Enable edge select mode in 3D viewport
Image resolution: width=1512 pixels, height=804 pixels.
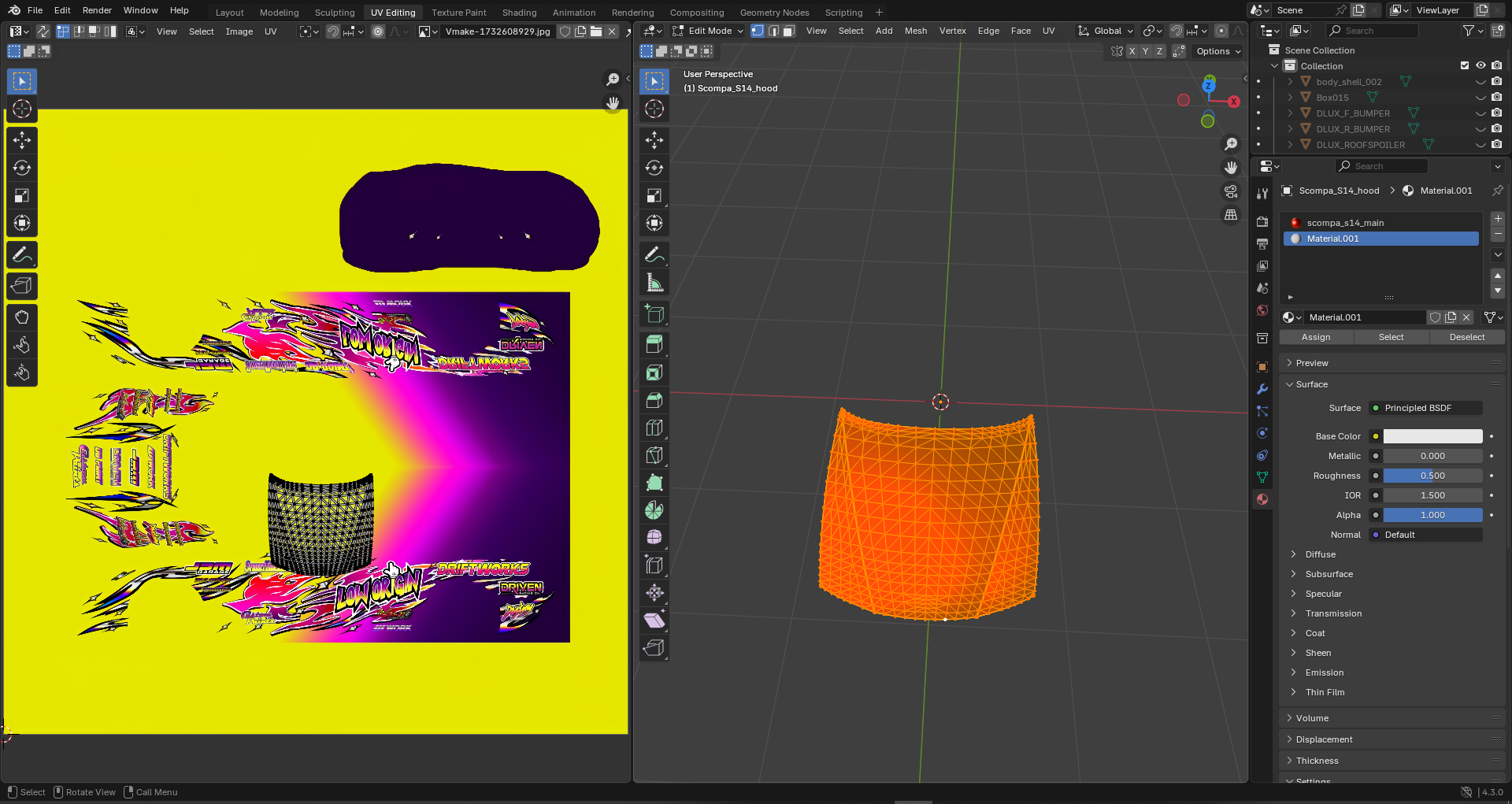click(x=773, y=31)
